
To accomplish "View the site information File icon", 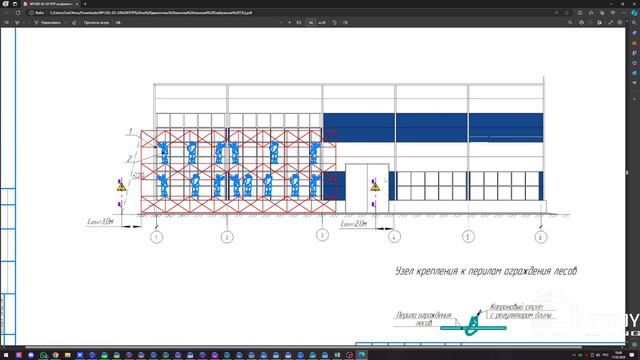I will 37,13.
